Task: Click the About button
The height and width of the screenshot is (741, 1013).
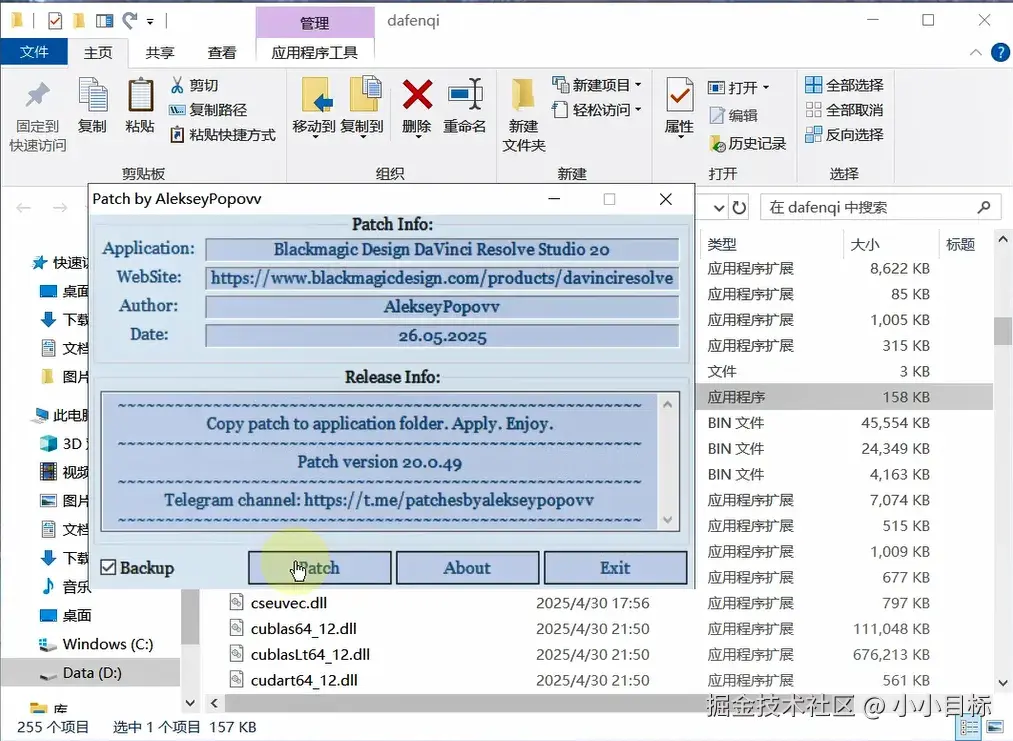Action: tap(467, 568)
